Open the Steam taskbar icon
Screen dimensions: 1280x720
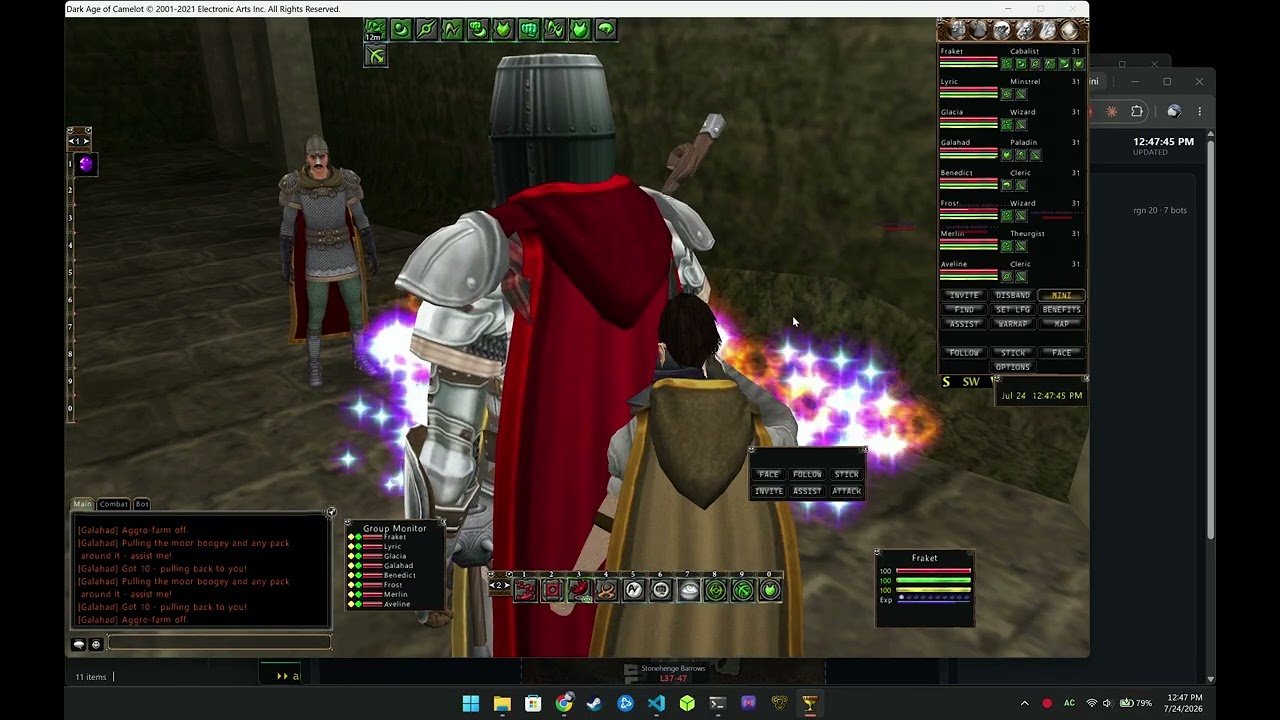(594, 703)
